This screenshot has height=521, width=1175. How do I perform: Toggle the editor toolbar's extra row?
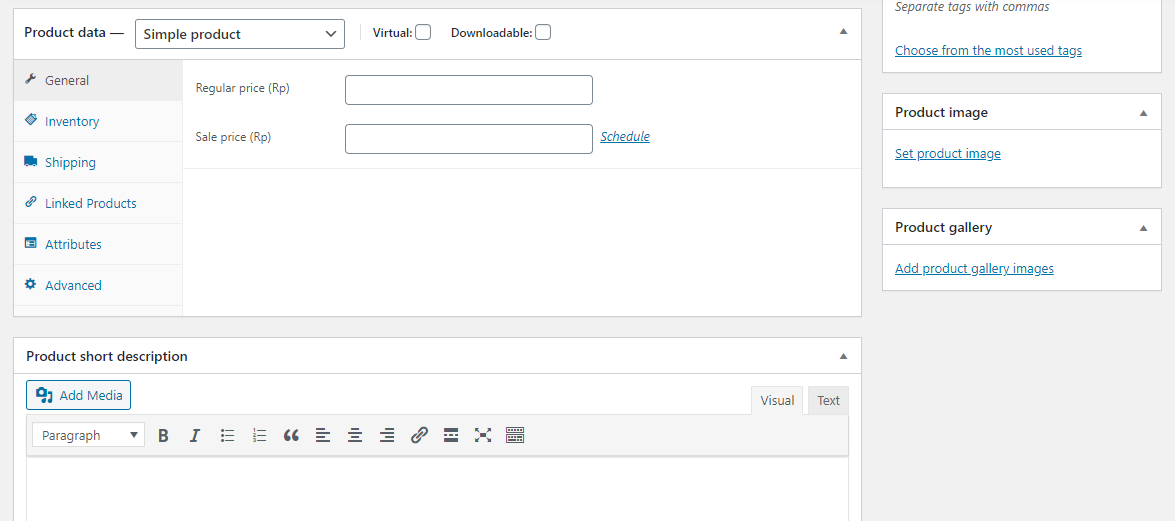(515, 435)
